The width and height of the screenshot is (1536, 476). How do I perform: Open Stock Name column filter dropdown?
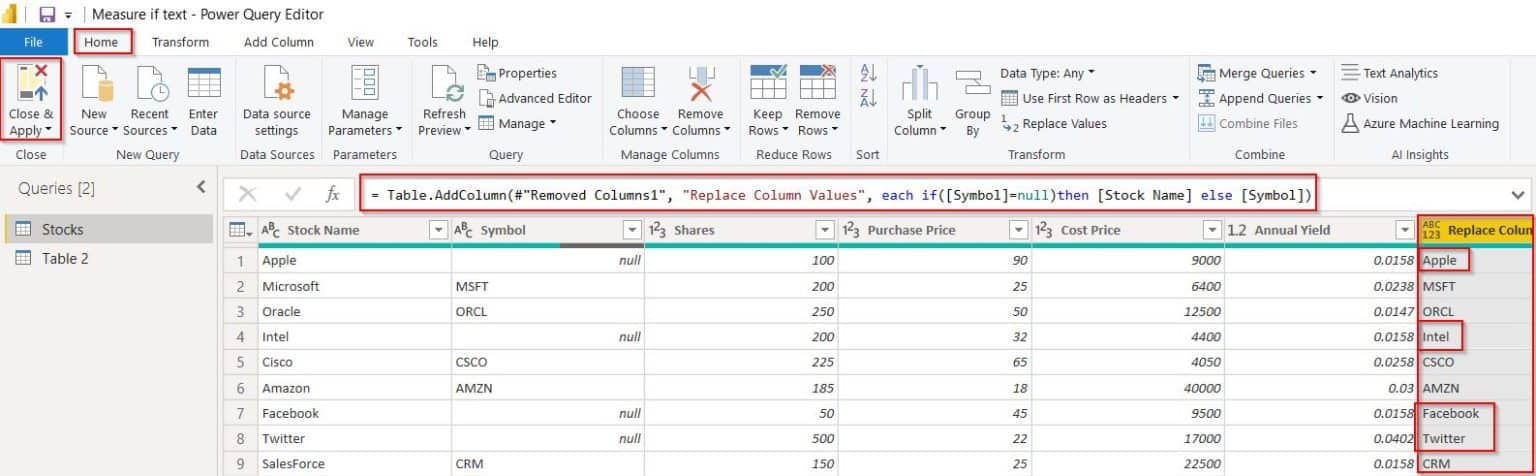pyautogui.click(x=437, y=230)
